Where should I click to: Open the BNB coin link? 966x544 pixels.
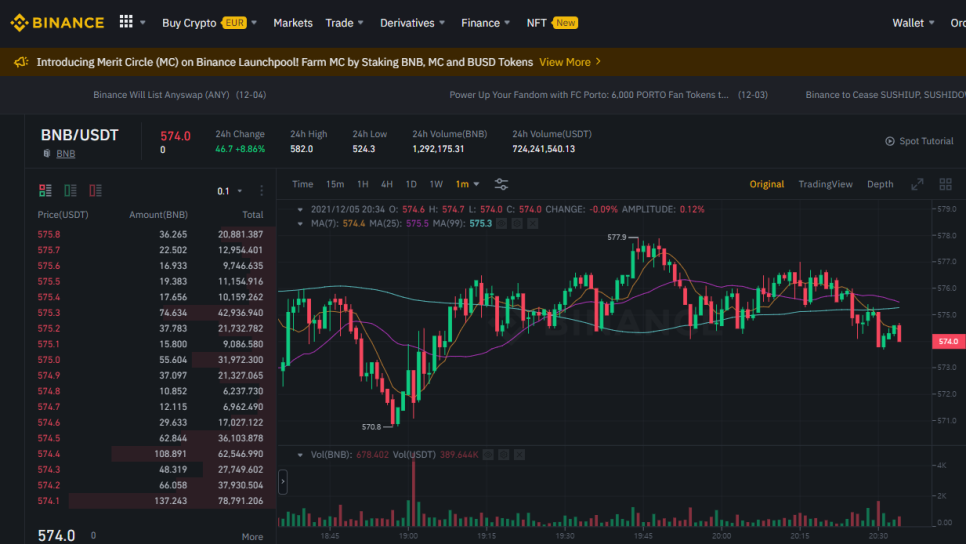coord(65,154)
